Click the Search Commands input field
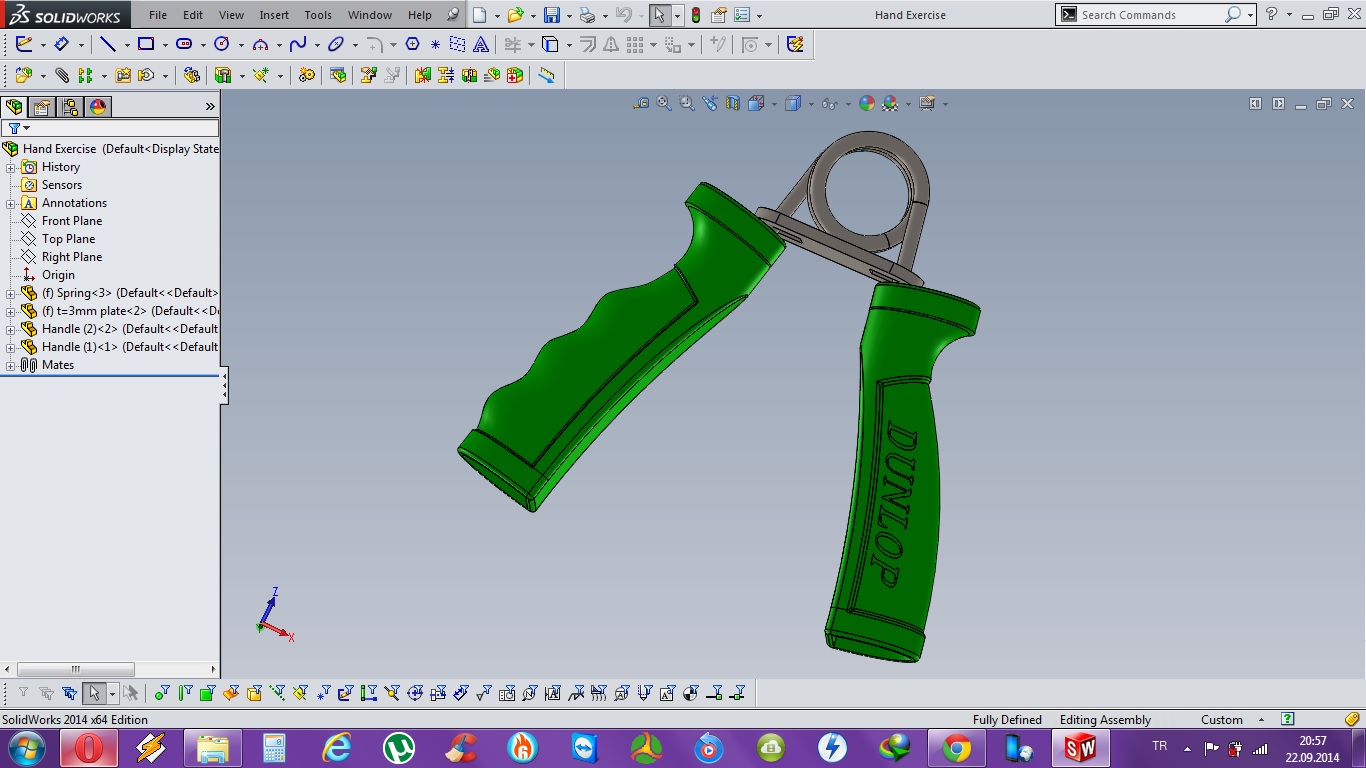 [x=1150, y=15]
